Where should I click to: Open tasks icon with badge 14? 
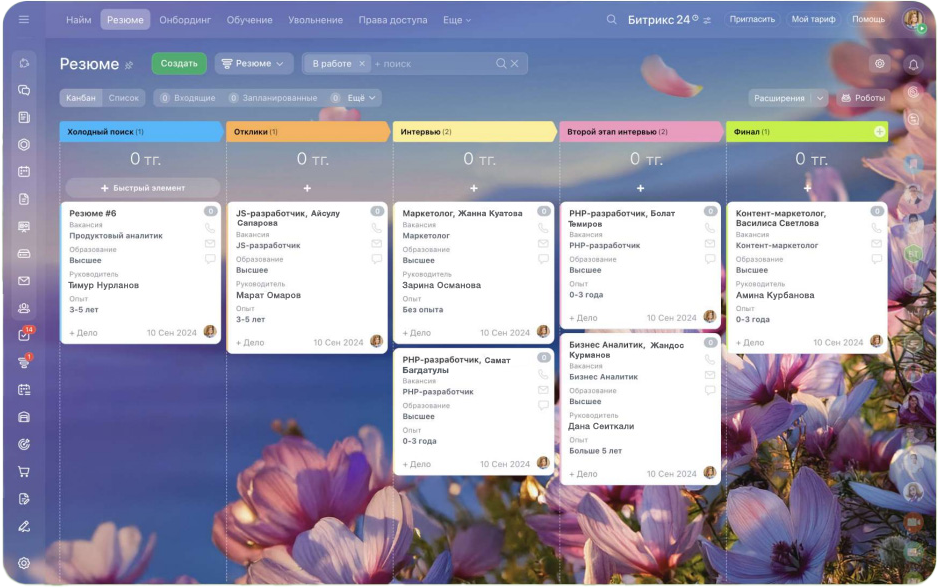click(x=24, y=336)
